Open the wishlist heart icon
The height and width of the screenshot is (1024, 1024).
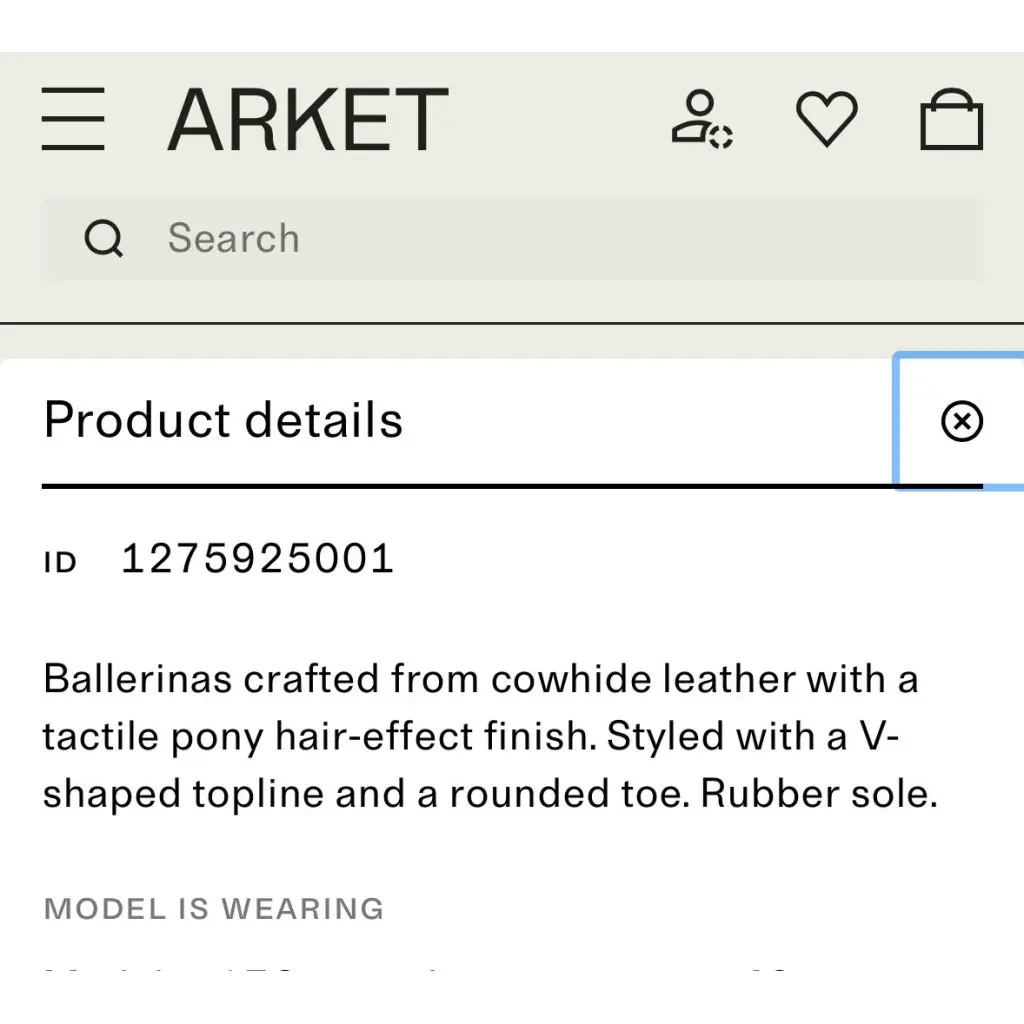point(826,119)
